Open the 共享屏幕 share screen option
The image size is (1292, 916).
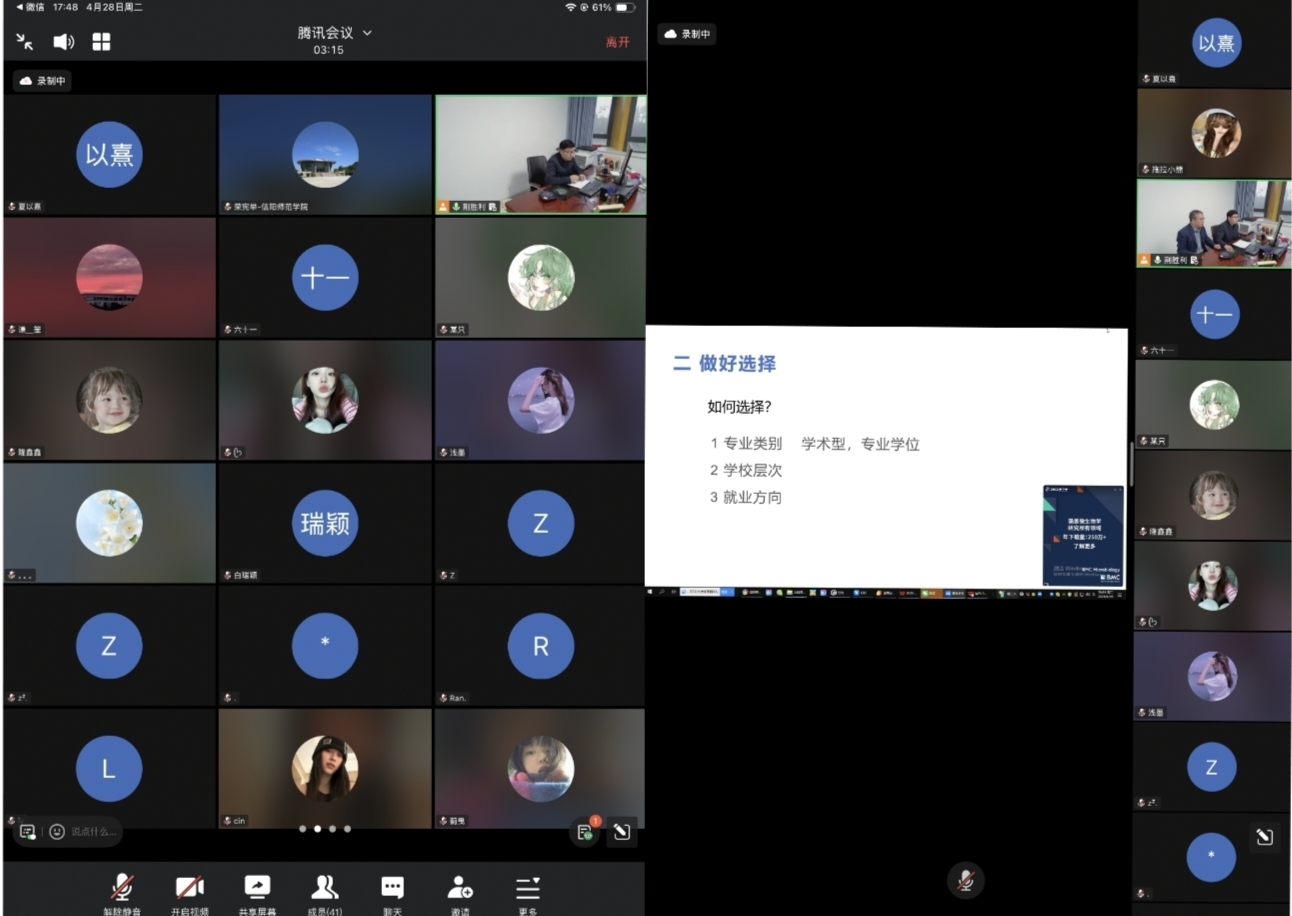[x=257, y=888]
